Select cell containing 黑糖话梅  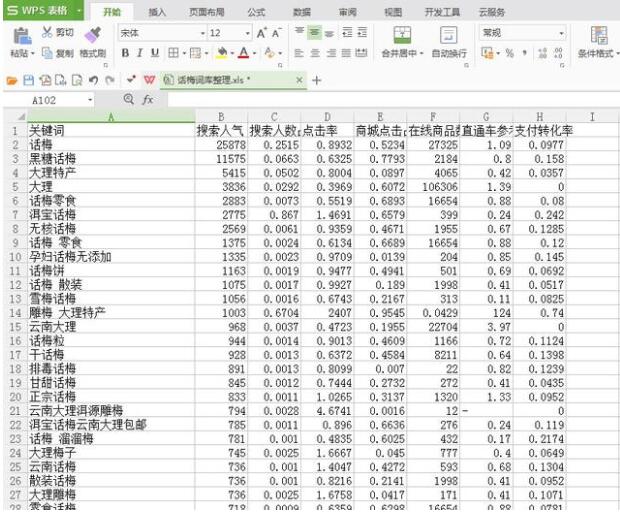111,159
